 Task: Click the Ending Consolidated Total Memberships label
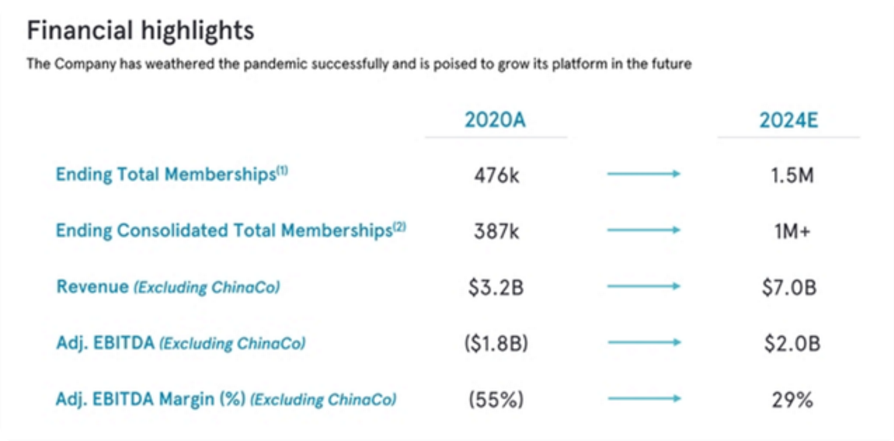230,231
